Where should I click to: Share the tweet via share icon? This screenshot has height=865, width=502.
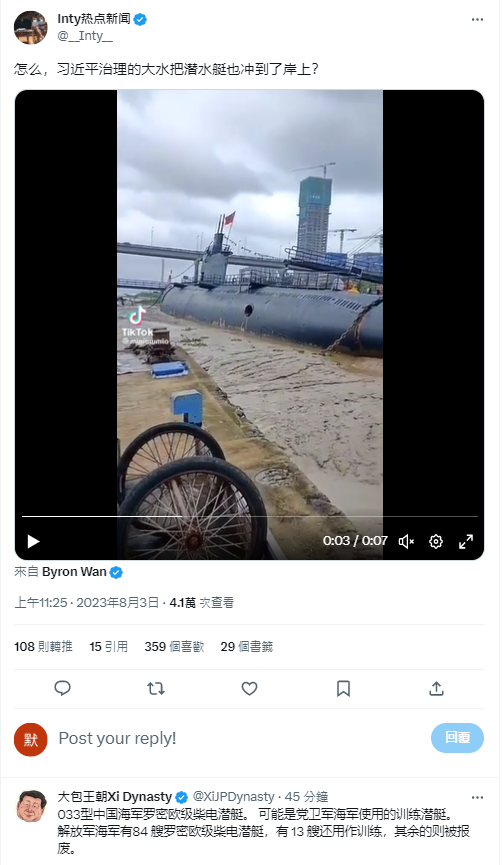pos(436,688)
